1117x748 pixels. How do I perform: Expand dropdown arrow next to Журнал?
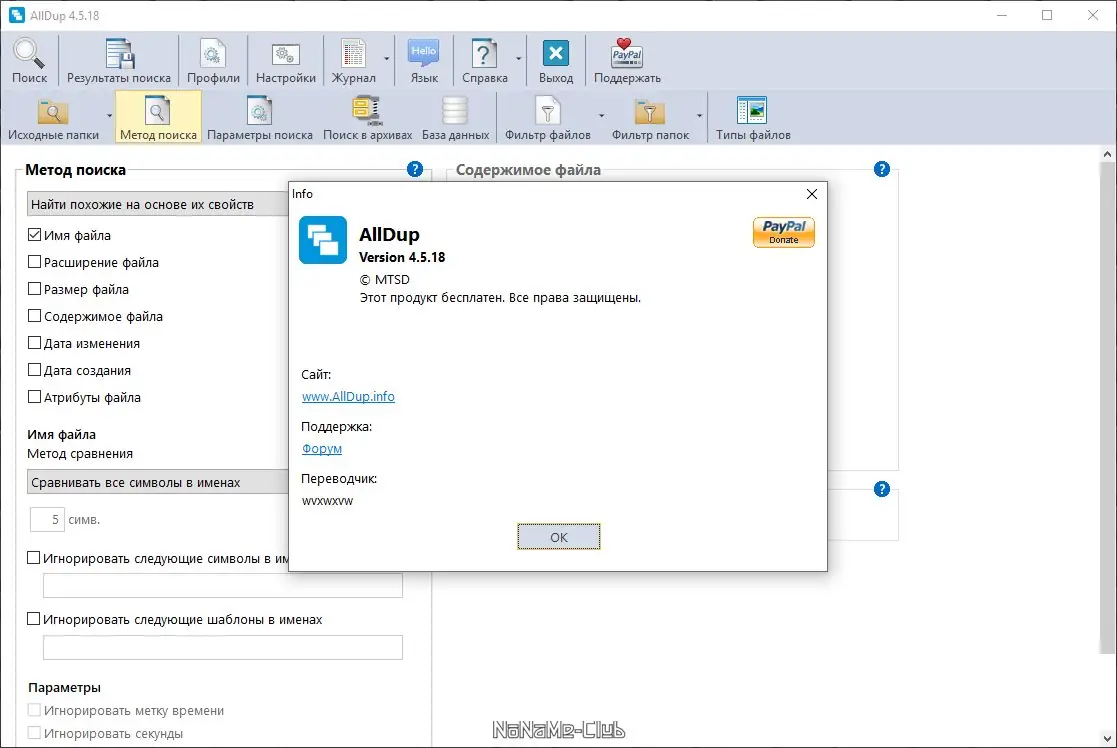point(387,59)
